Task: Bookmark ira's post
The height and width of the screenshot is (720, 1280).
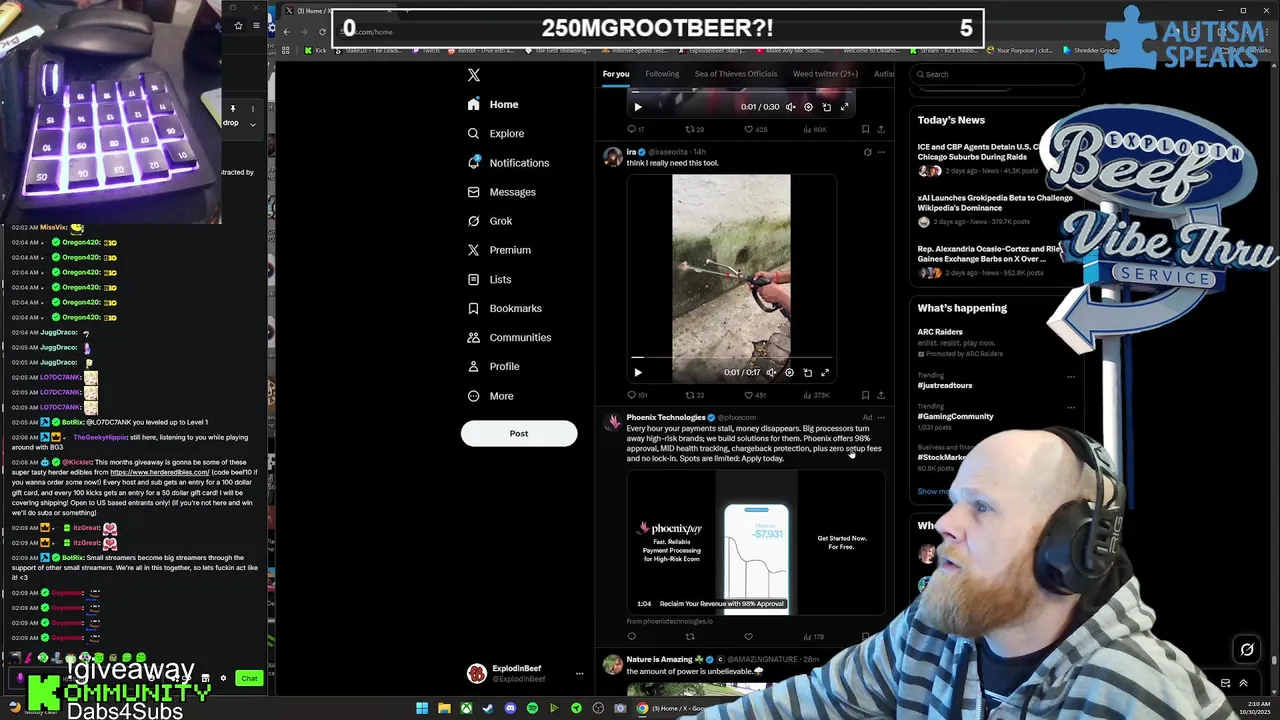Action: [x=865, y=395]
